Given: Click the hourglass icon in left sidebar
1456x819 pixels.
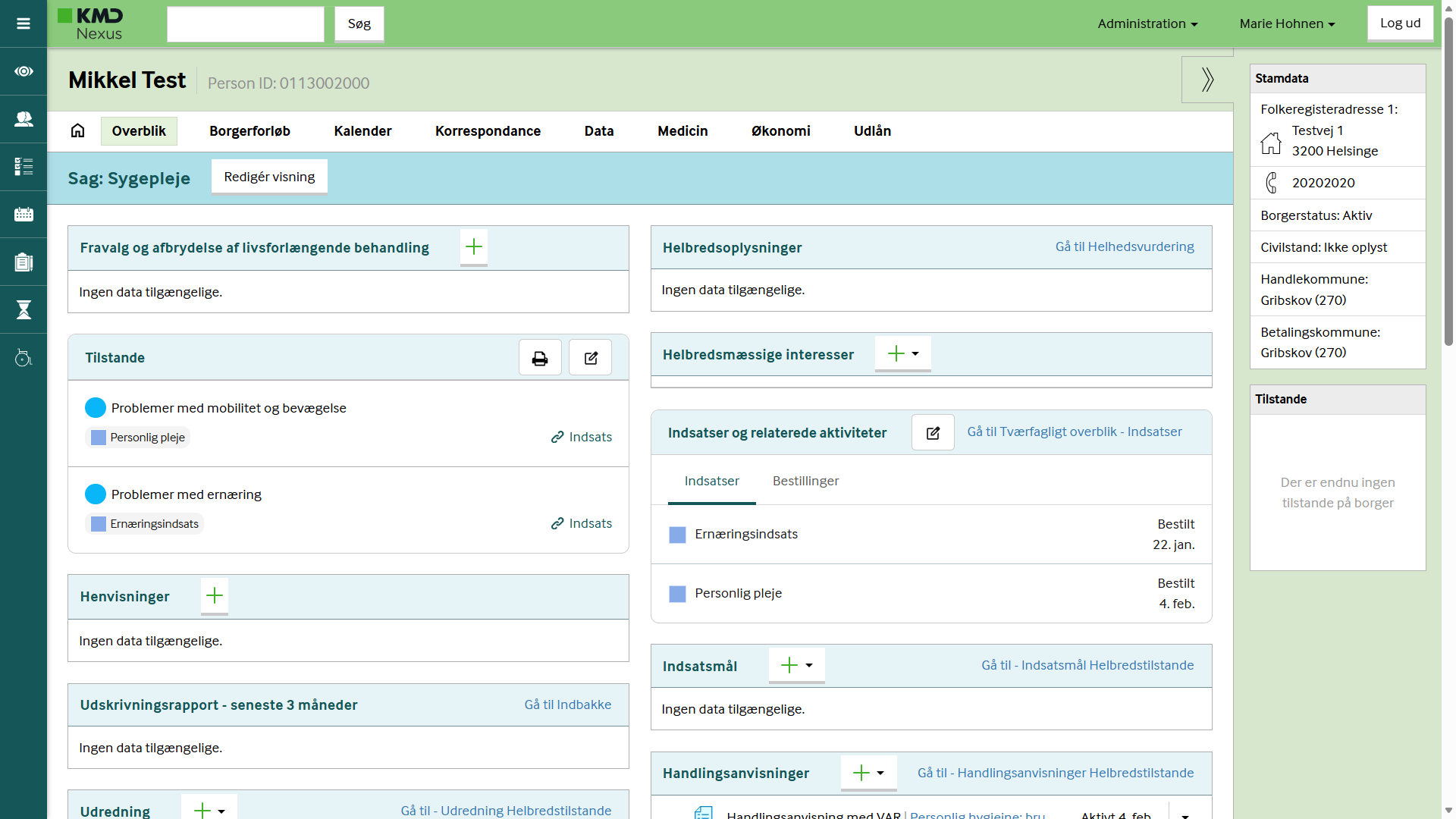Looking at the screenshot, I should (24, 309).
